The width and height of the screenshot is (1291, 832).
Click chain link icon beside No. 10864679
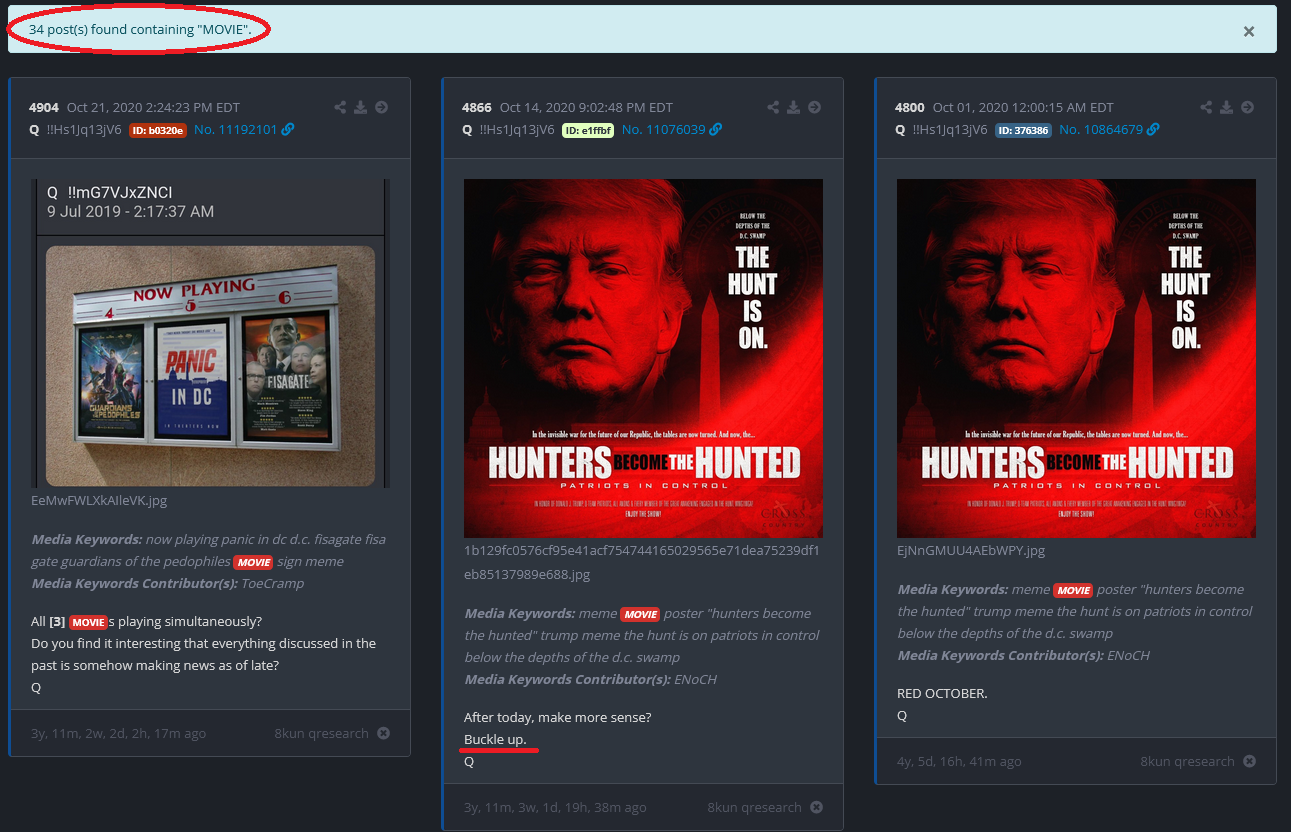coord(1153,130)
